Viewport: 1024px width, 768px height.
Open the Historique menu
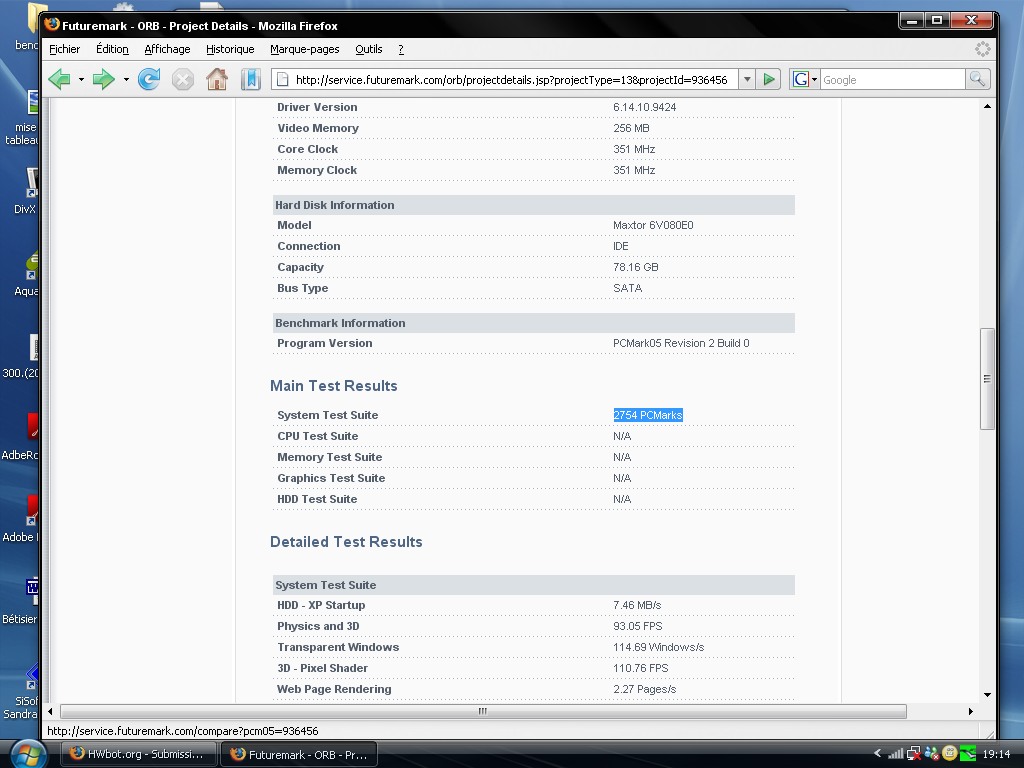(230, 49)
